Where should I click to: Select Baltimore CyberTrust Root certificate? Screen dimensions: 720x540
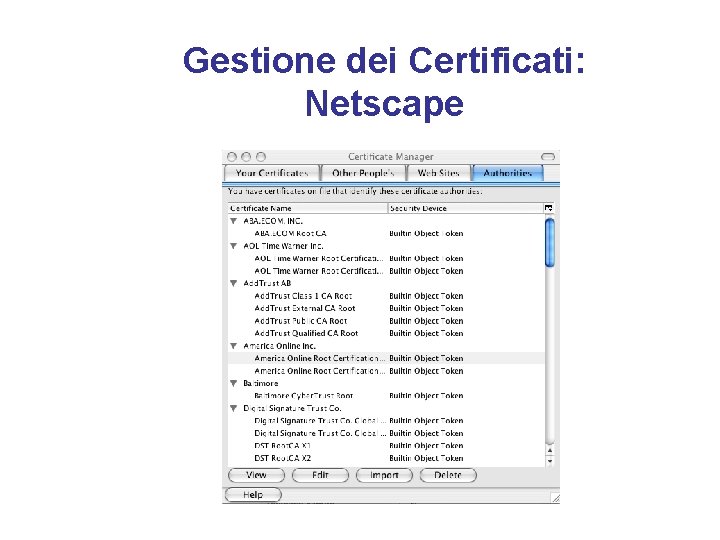[304, 396]
